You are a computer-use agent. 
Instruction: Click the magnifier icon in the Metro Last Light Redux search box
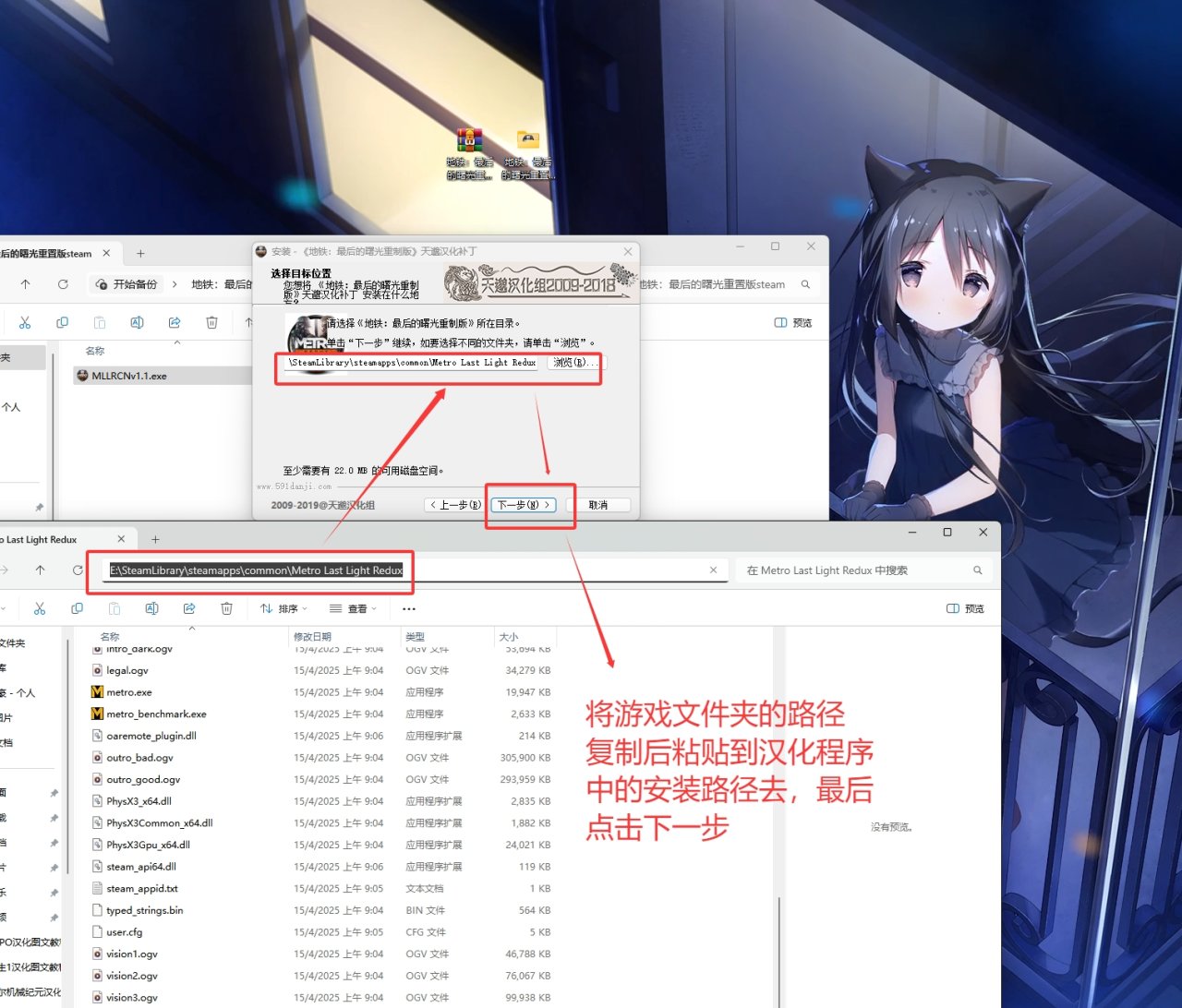click(977, 570)
